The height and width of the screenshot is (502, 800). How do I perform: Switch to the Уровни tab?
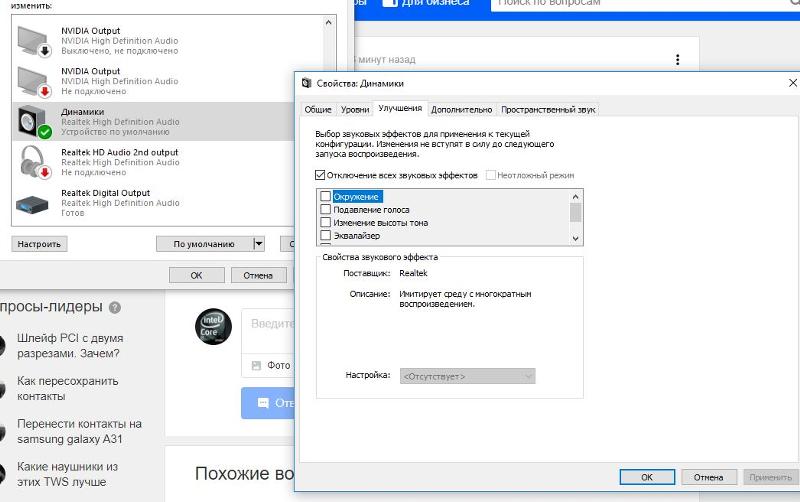355,110
